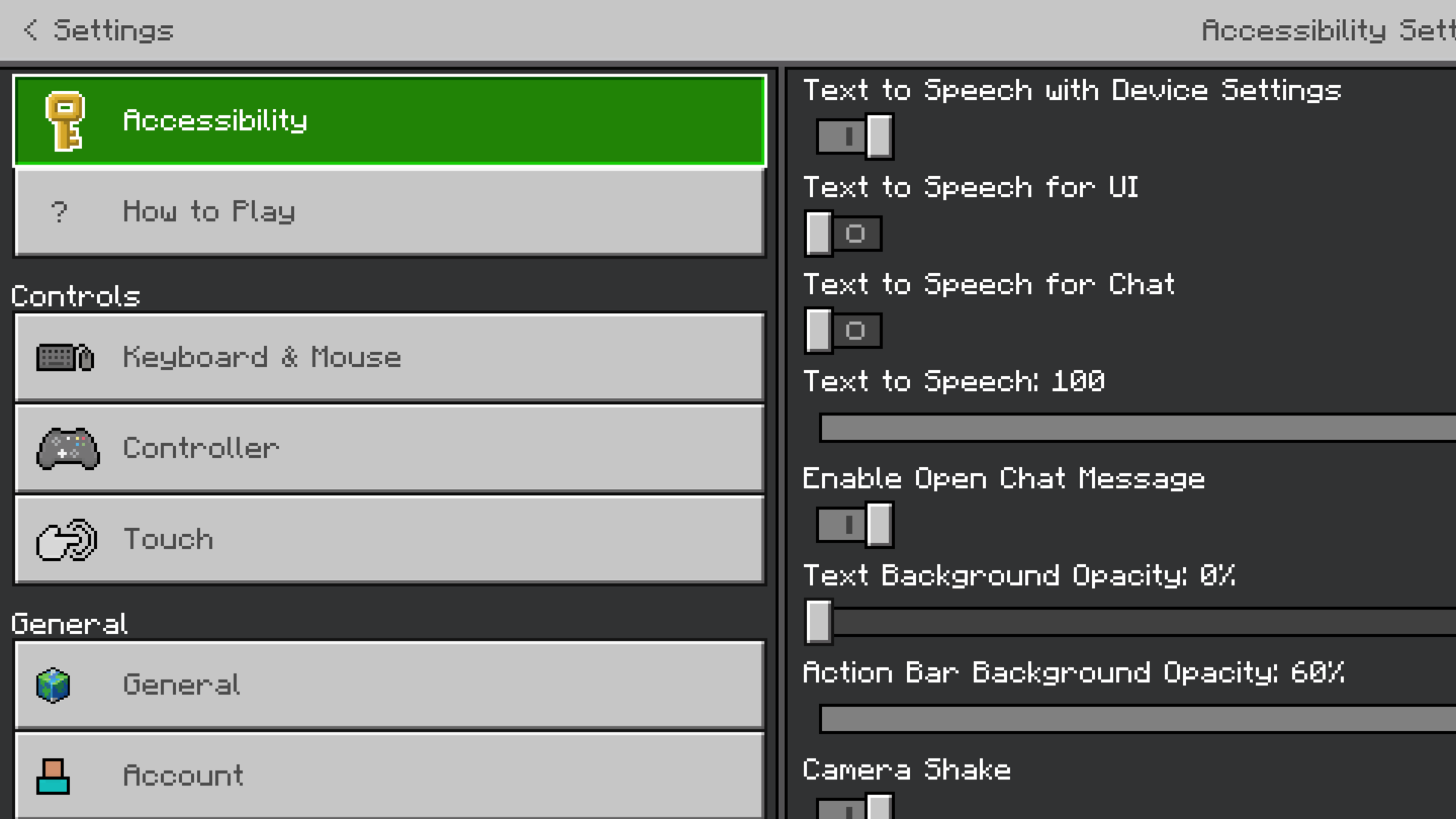Turn off Enable Open Chat Message
This screenshot has width=1456, height=819.
tap(855, 525)
